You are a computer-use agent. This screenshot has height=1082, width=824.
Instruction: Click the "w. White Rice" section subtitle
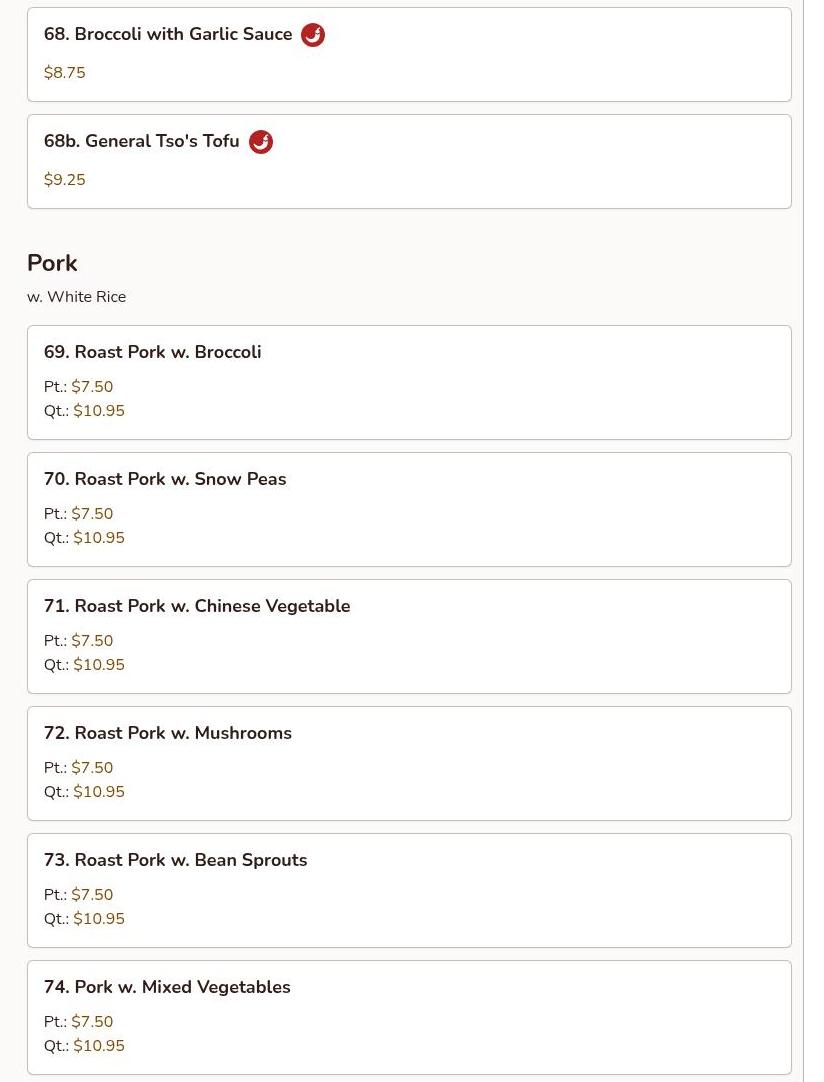[x=77, y=297]
